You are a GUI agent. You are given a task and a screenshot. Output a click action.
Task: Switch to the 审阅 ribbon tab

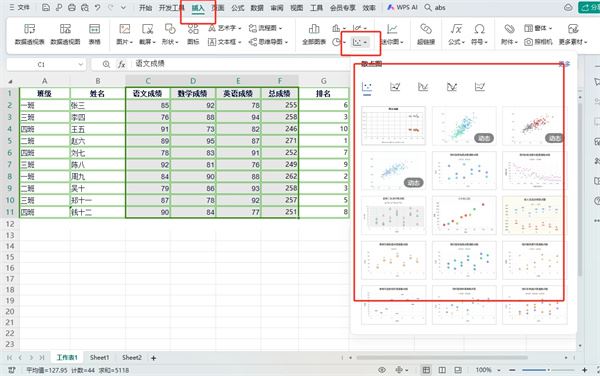[277, 8]
